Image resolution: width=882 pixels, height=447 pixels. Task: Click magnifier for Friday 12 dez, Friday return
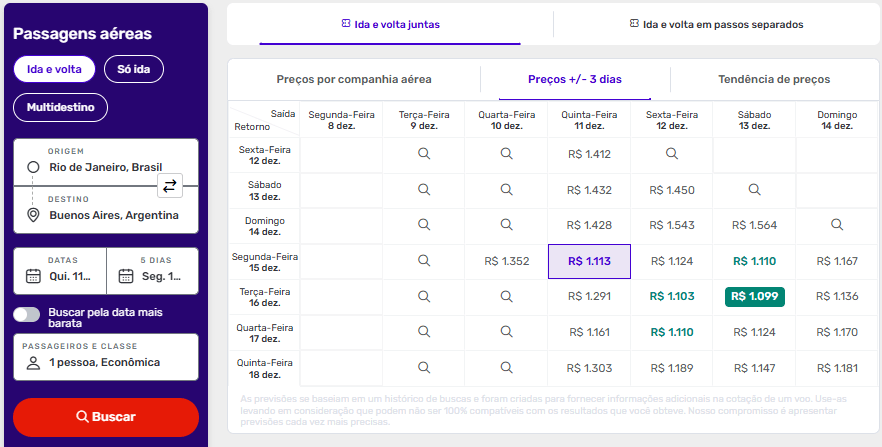pos(672,154)
